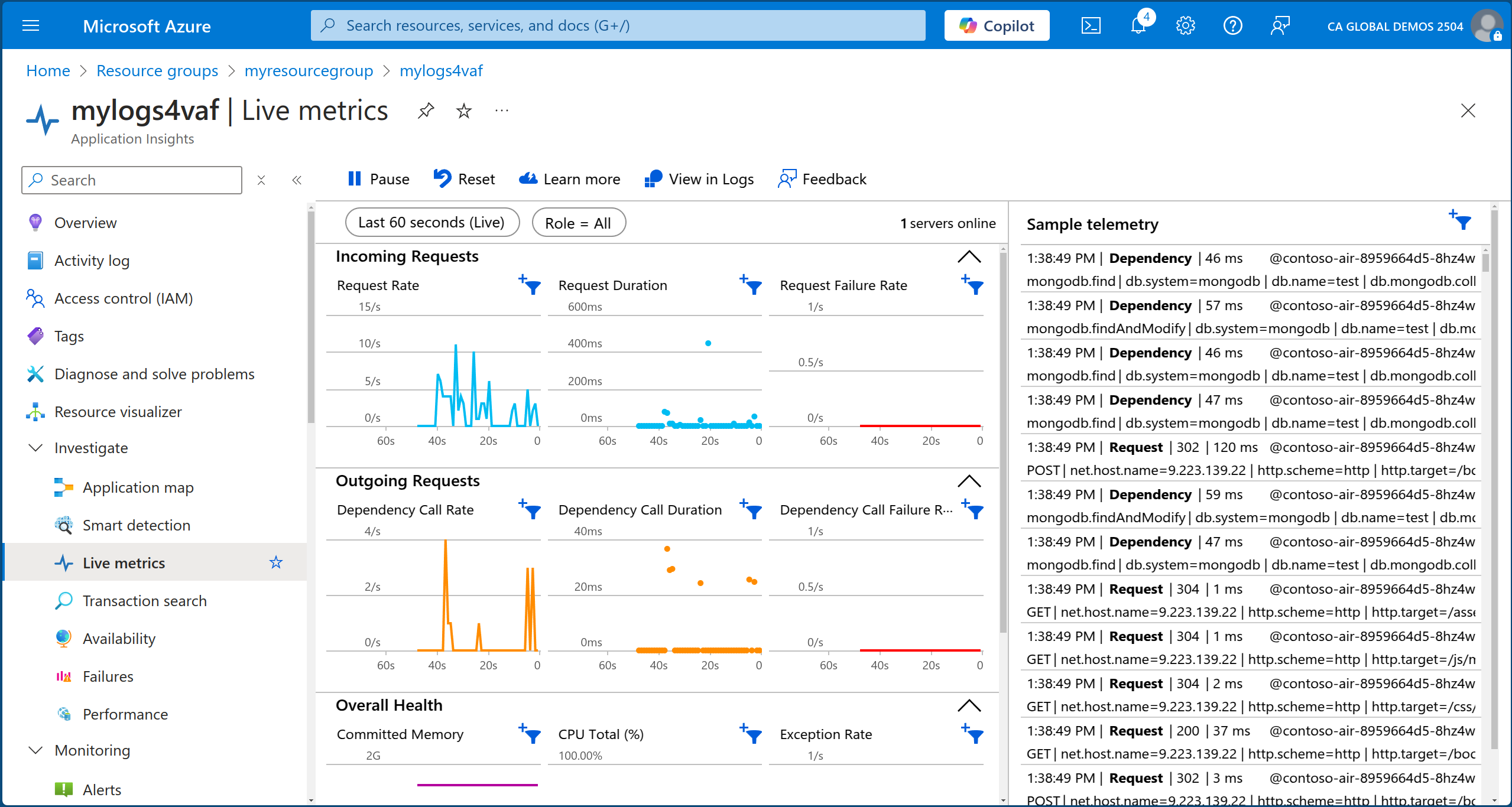Open View in Logs
Screen dimensions: 1512x807
tap(699, 179)
